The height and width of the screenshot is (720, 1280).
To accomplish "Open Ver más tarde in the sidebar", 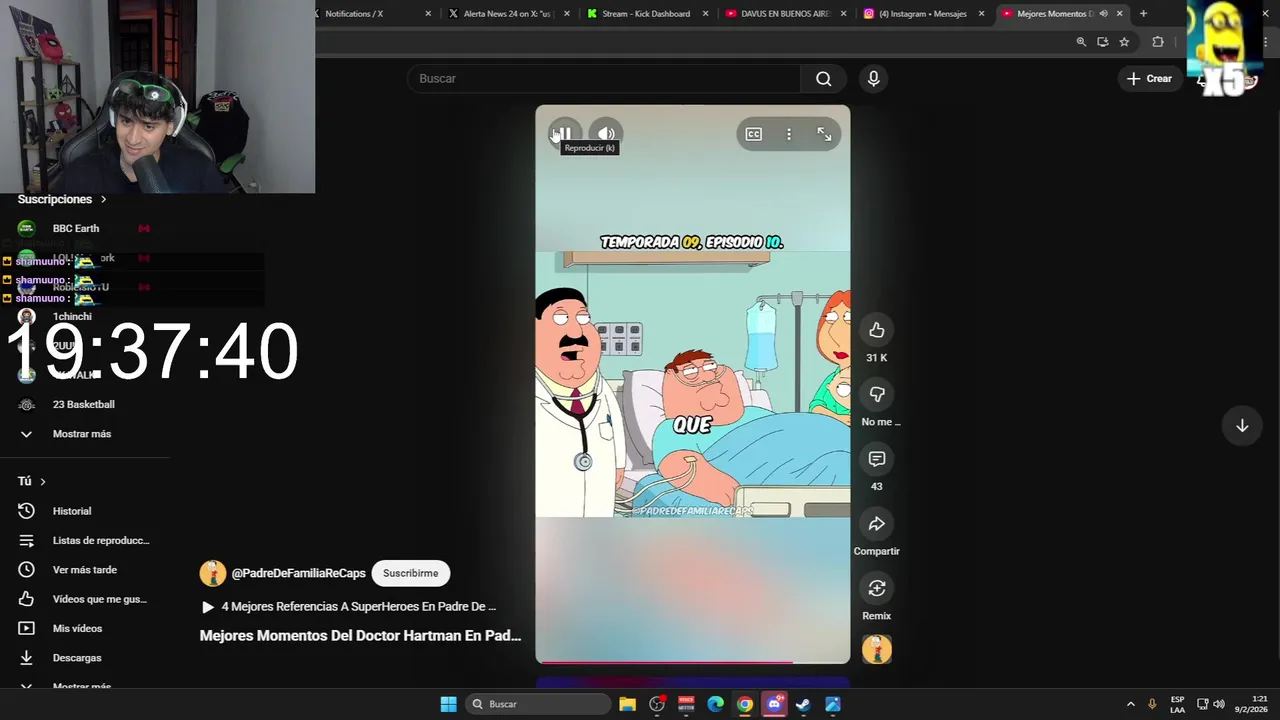I will click(x=85, y=570).
